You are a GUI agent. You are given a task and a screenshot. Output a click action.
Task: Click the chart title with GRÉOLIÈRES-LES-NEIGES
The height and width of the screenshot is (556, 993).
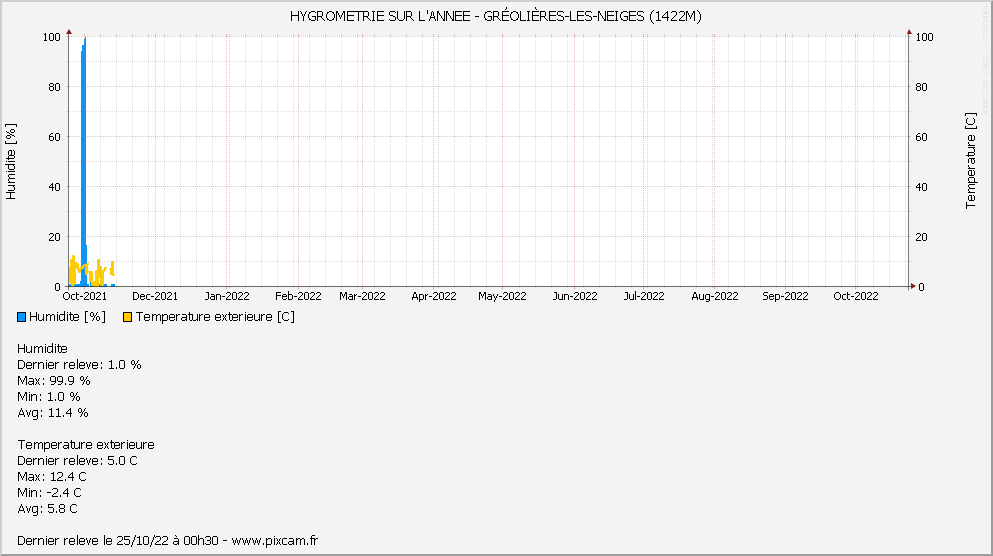click(496, 16)
